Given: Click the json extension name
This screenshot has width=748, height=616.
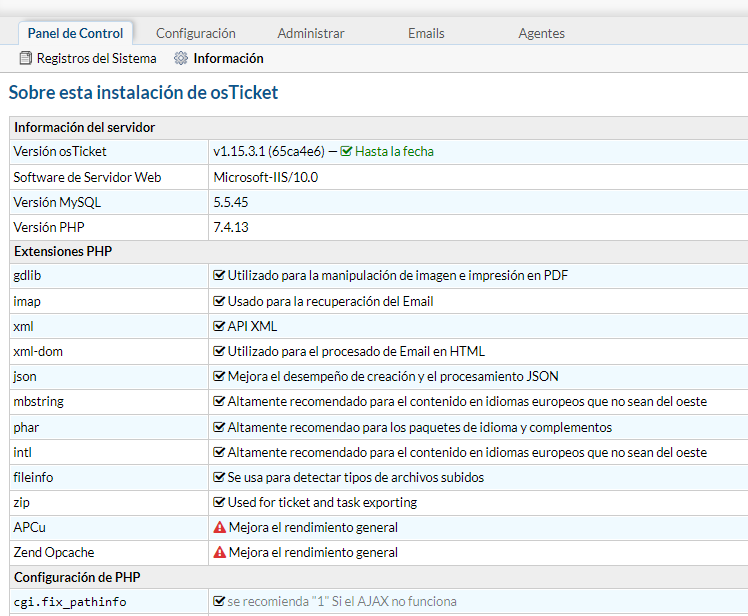Looking at the screenshot, I should pos(25,377).
